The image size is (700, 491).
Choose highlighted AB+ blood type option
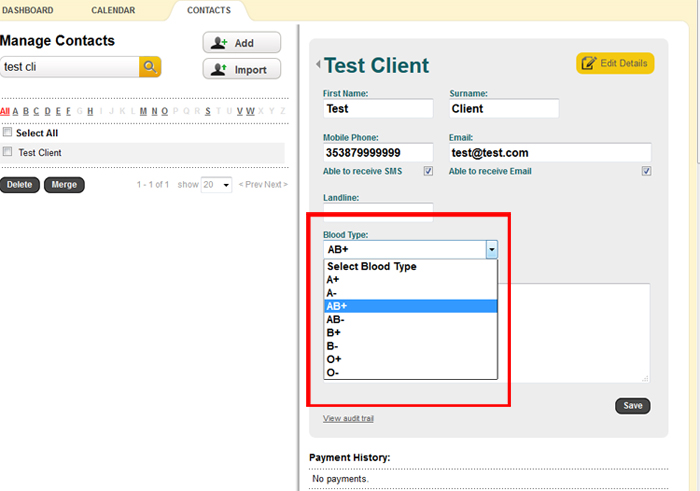pos(410,306)
